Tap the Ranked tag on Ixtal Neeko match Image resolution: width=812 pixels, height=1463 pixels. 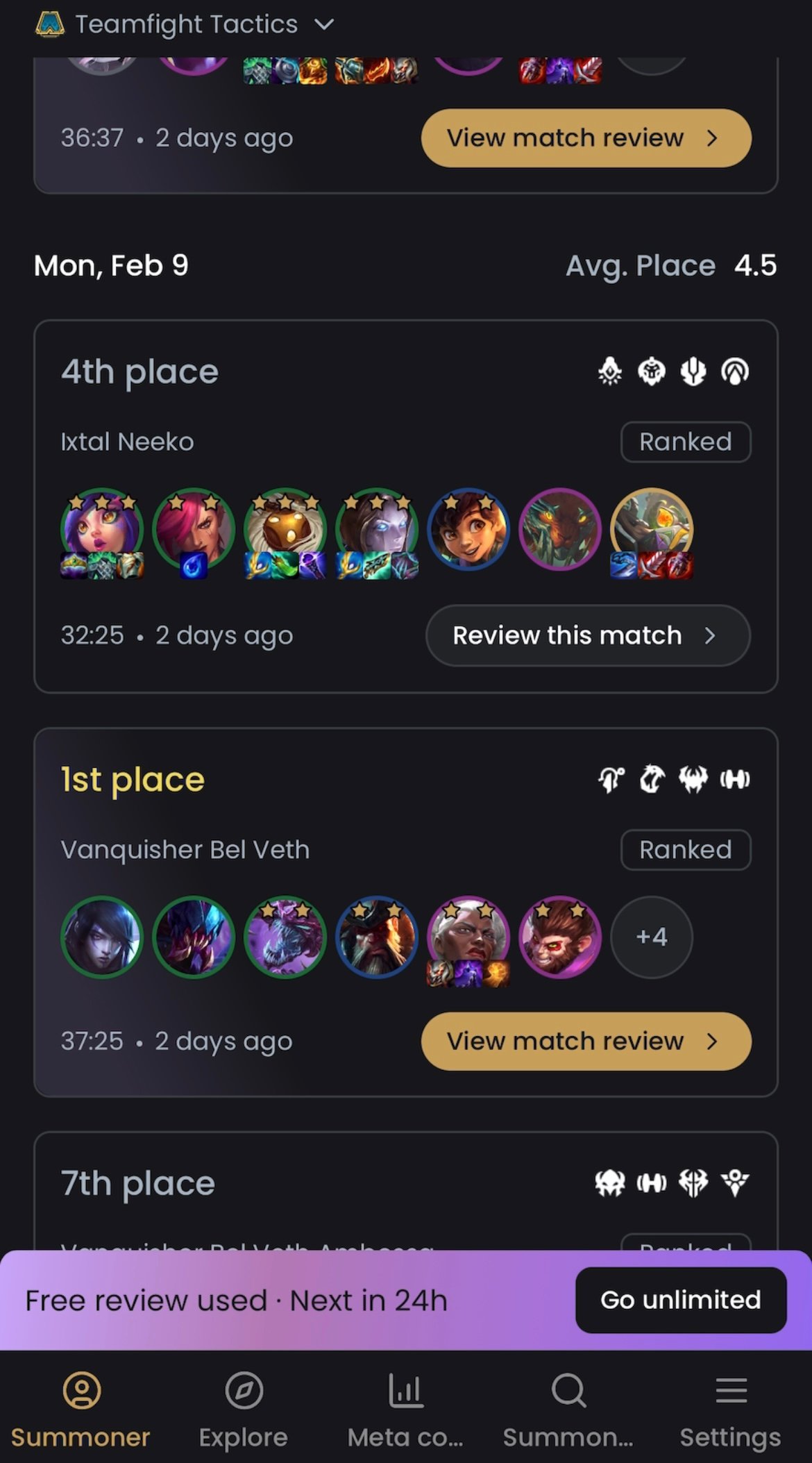click(x=686, y=442)
